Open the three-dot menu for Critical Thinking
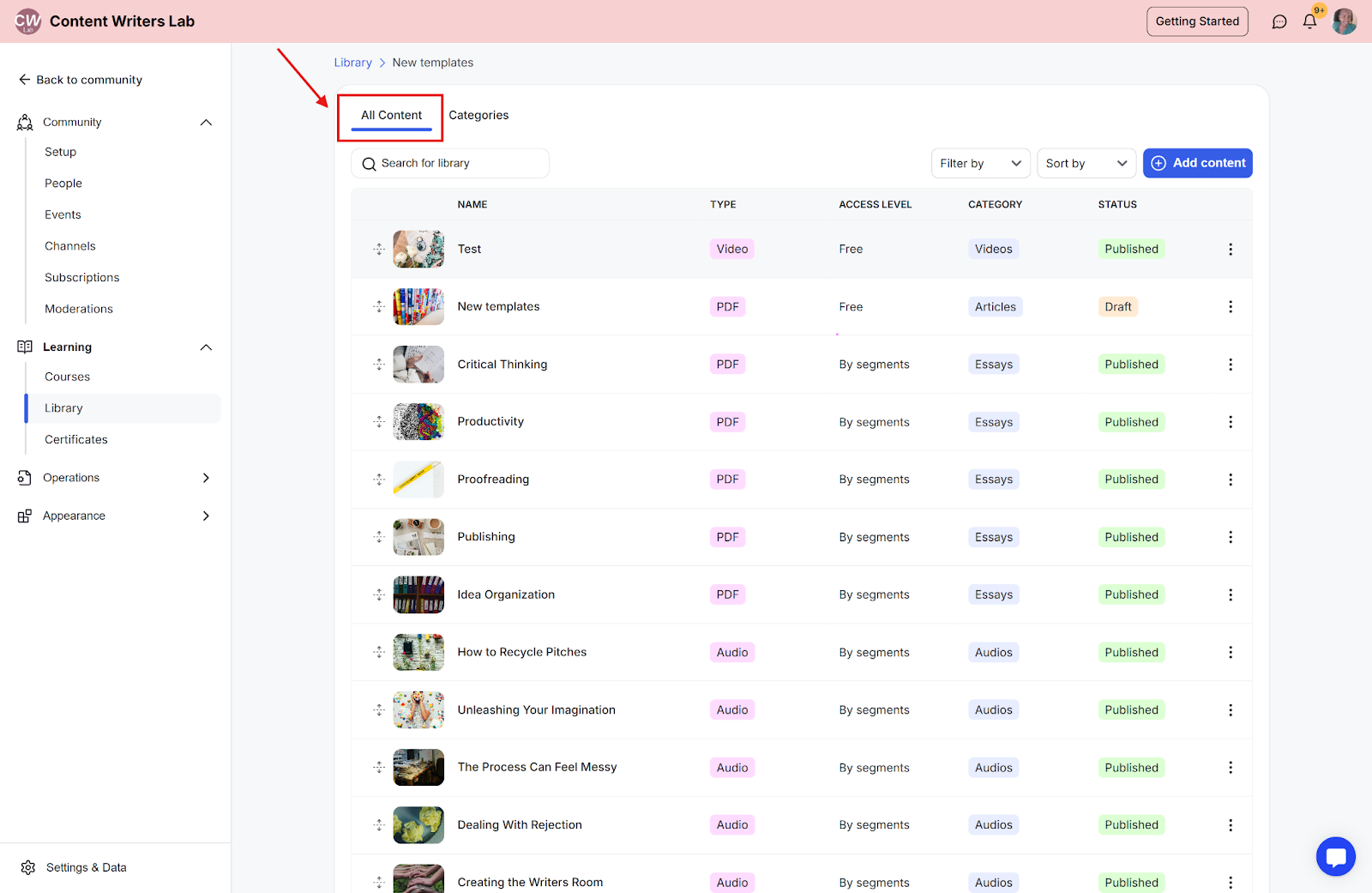 pos(1231,365)
